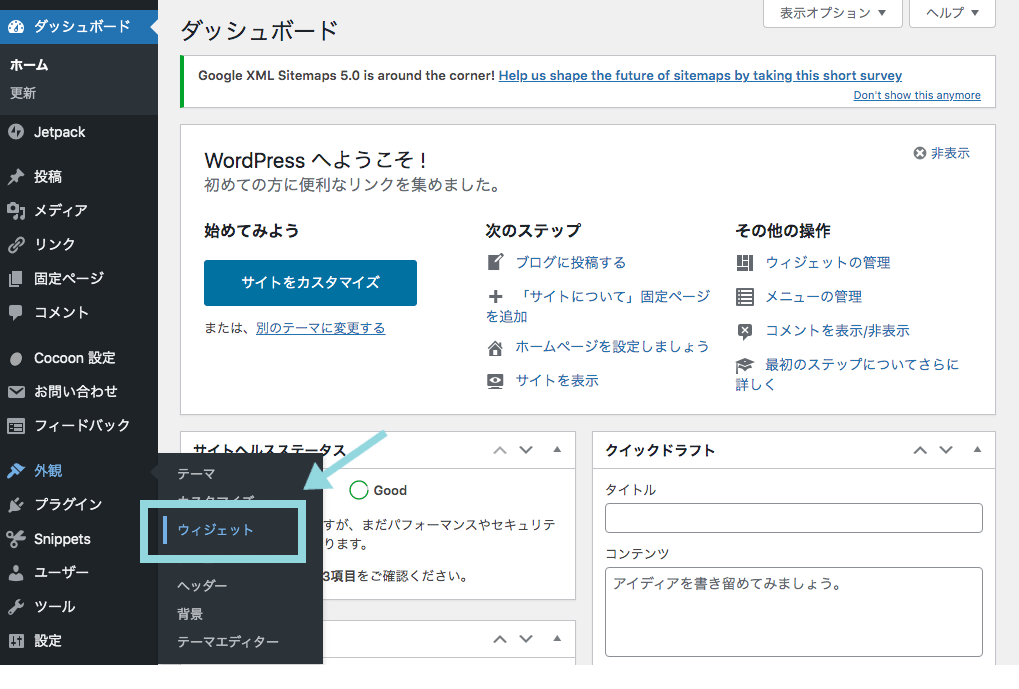Select テーマ in the 外観 submenu
Screen dimensions: 1019x689
(196, 474)
